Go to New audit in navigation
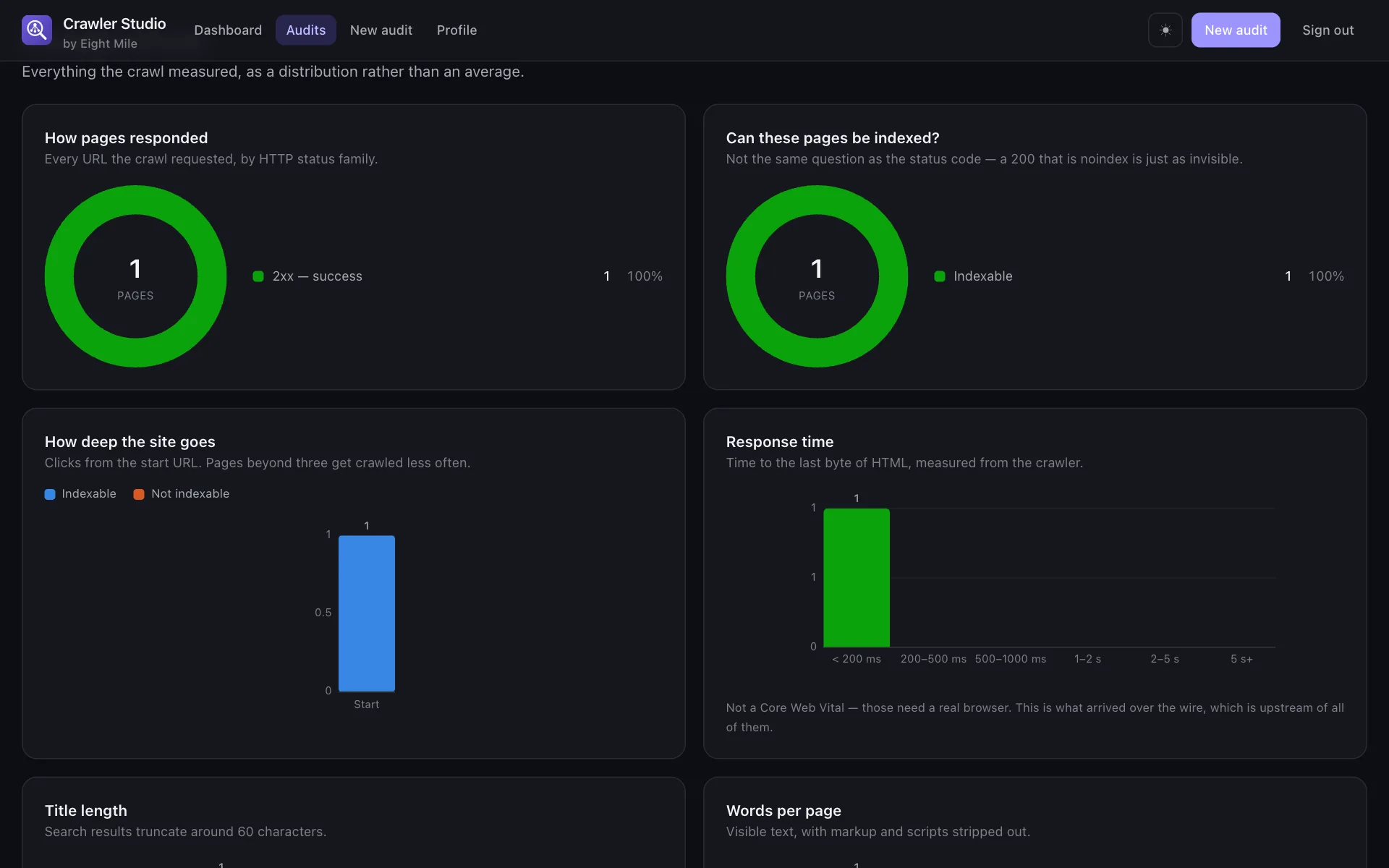 [381, 30]
